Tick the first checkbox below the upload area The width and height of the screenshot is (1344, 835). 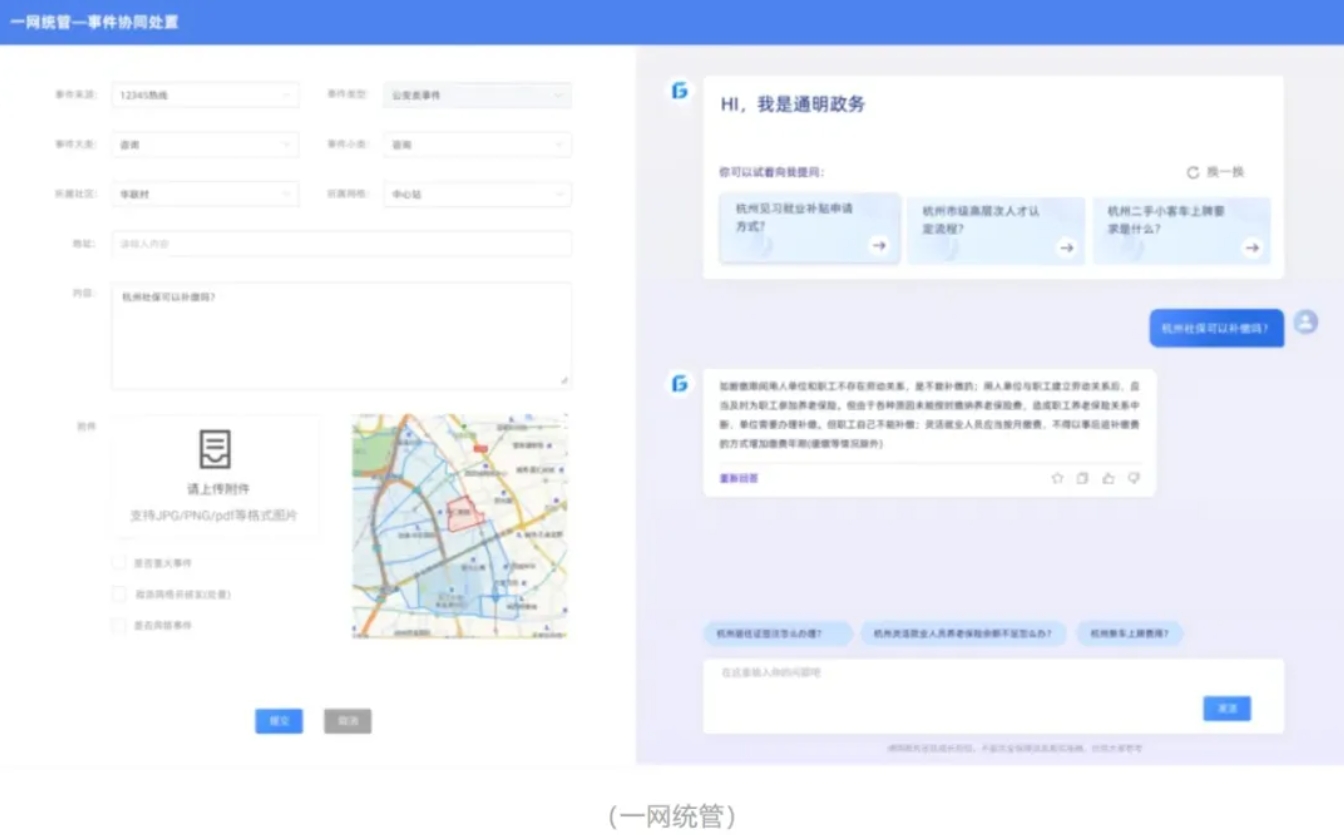coord(119,563)
